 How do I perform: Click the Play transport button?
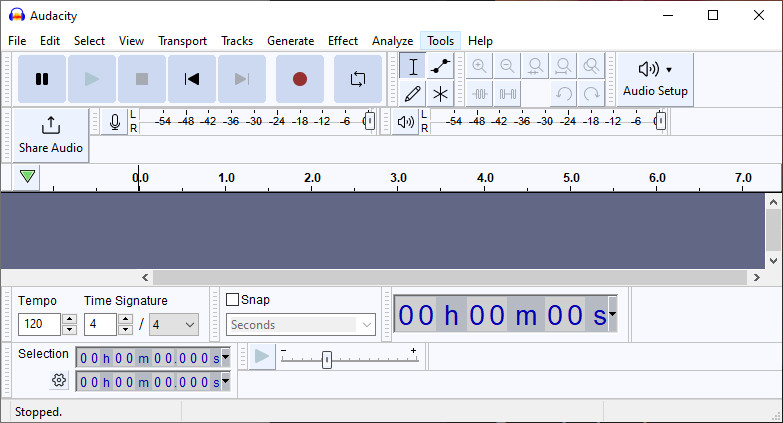[x=92, y=79]
